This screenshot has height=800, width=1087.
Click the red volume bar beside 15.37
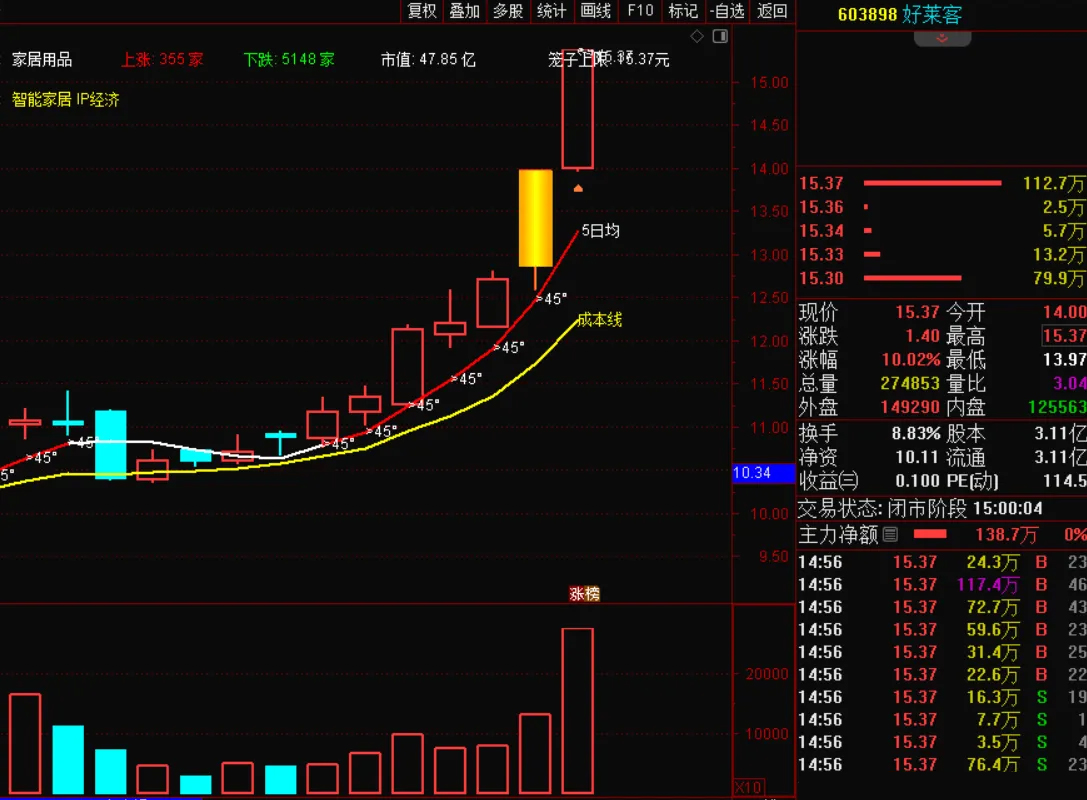(930, 183)
